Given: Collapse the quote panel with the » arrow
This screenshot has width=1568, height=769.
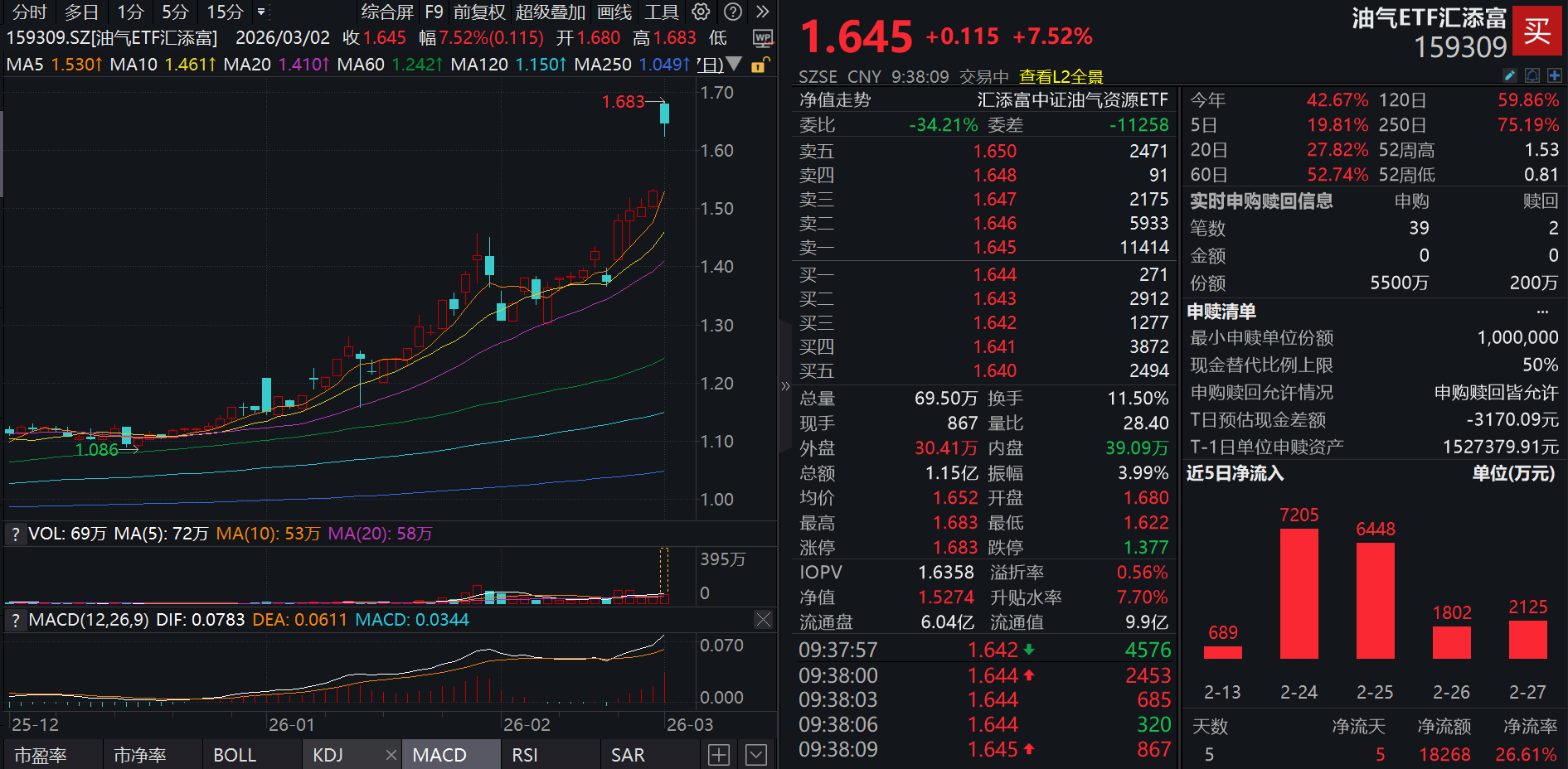Looking at the screenshot, I should coord(784,385).
